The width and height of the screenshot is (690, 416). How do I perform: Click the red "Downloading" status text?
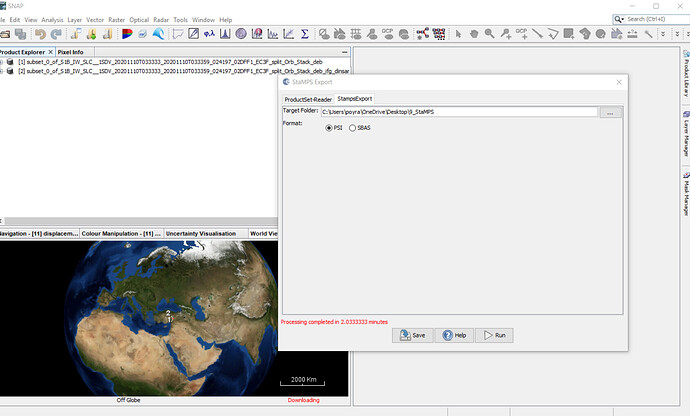(x=304, y=400)
